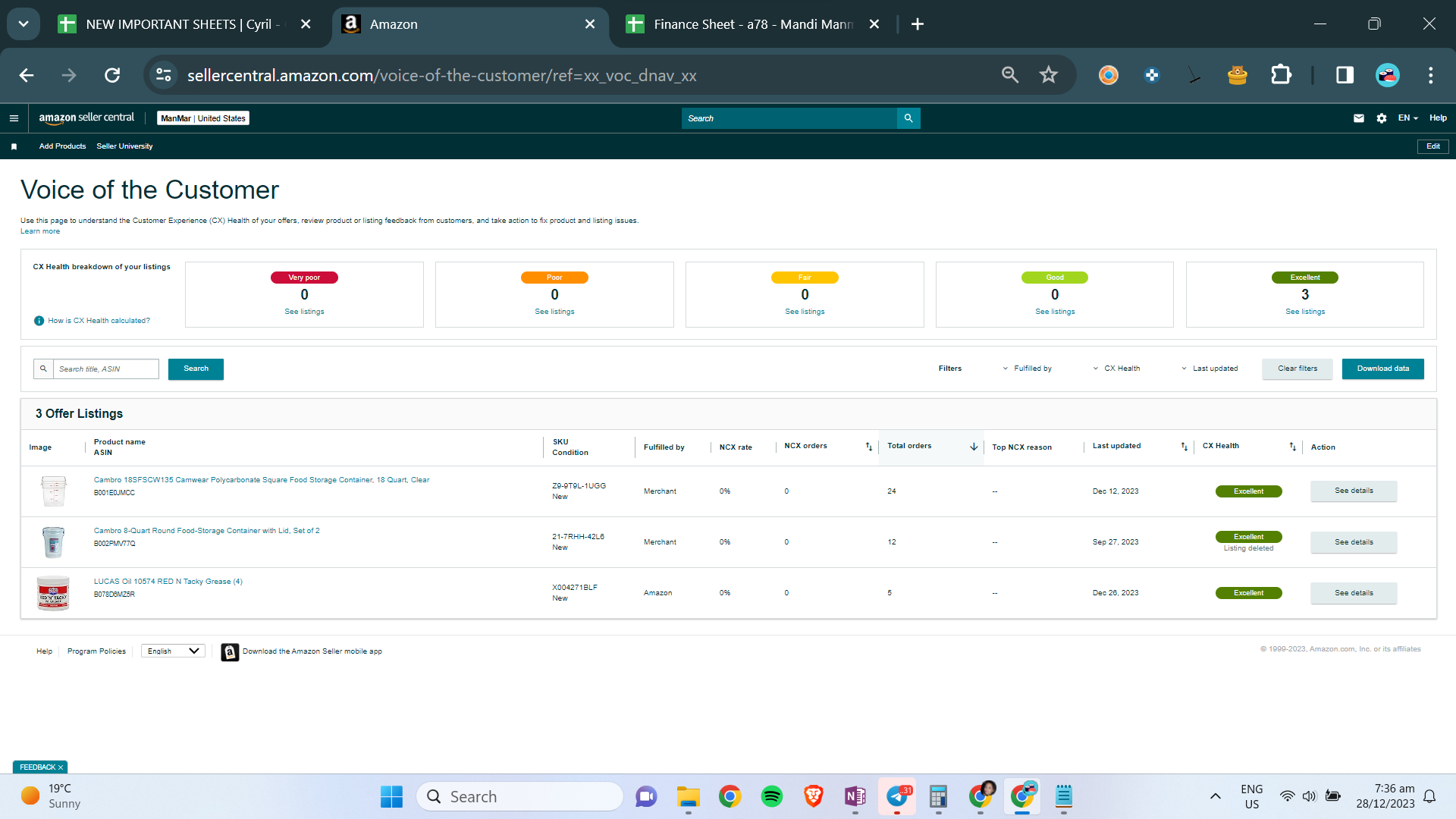The width and height of the screenshot is (1456, 819).
Task: Click the Windows Start button
Action: [391, 796]
